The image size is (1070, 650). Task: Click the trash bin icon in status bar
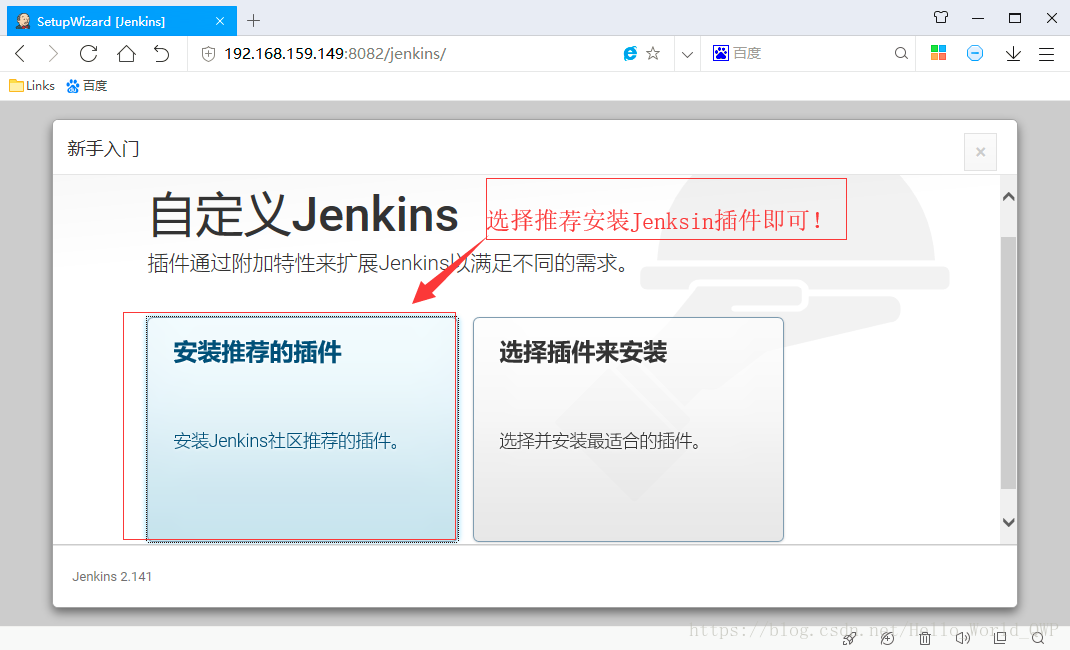pos(925,638)
